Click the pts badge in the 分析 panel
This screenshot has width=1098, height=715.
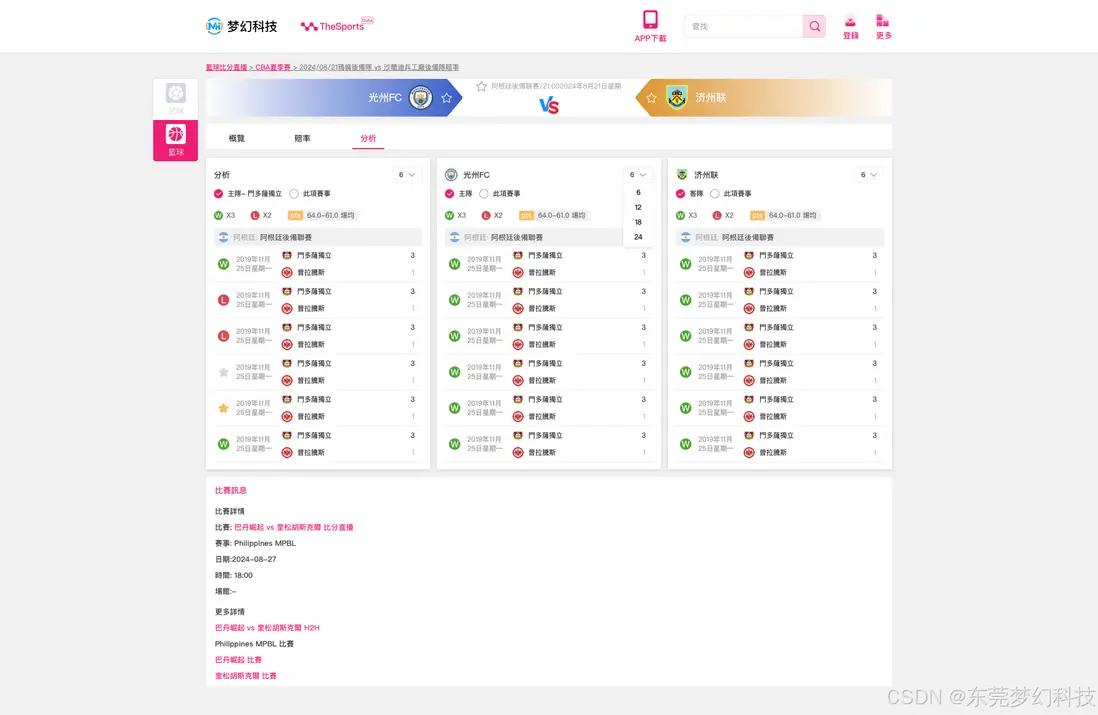coord(296,215)
